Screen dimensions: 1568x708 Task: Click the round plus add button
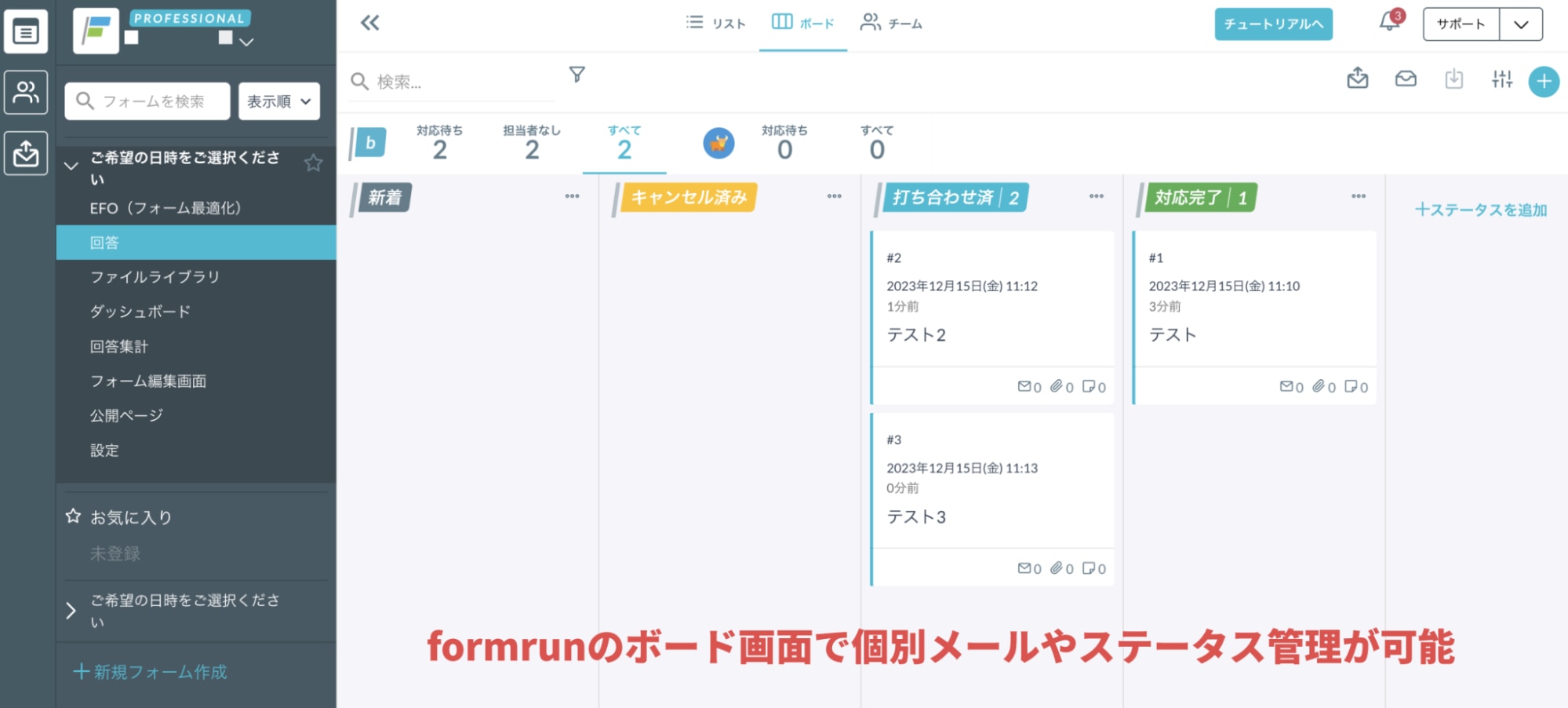point(1544,81)
